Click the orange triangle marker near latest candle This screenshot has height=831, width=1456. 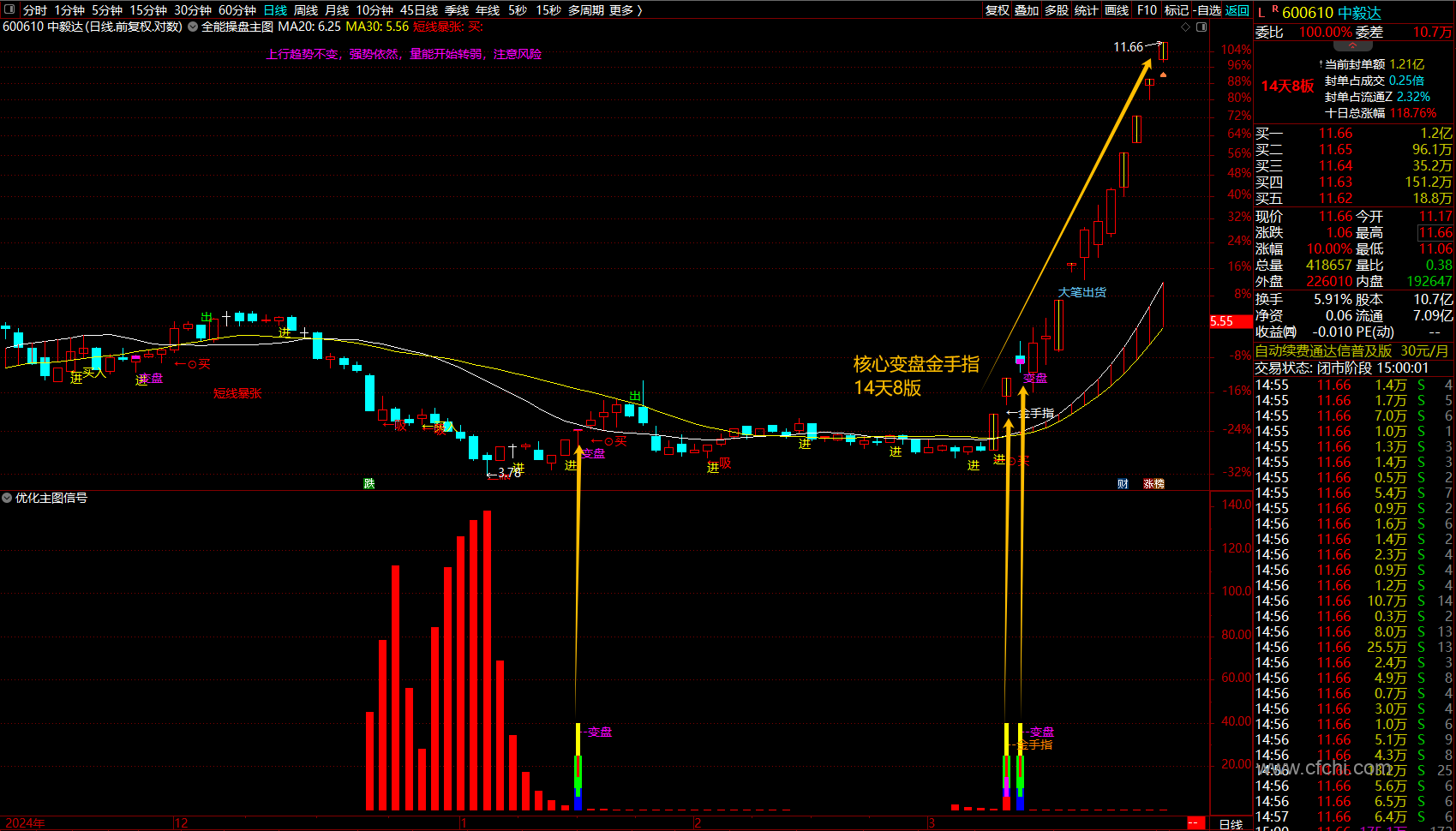coord(1163,75)
